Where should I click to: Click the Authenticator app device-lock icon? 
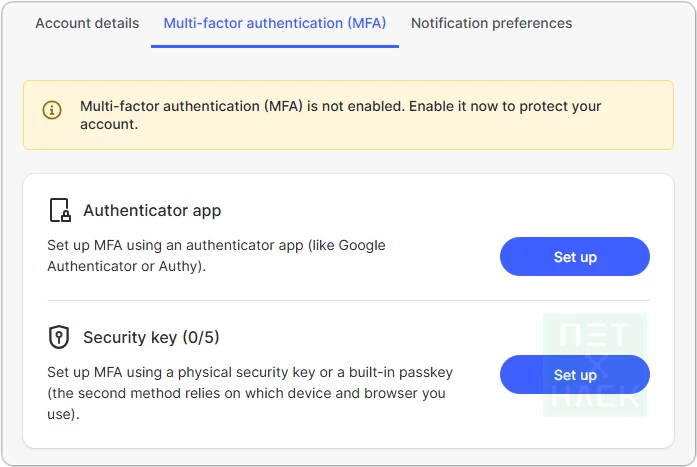pos(60,211)
